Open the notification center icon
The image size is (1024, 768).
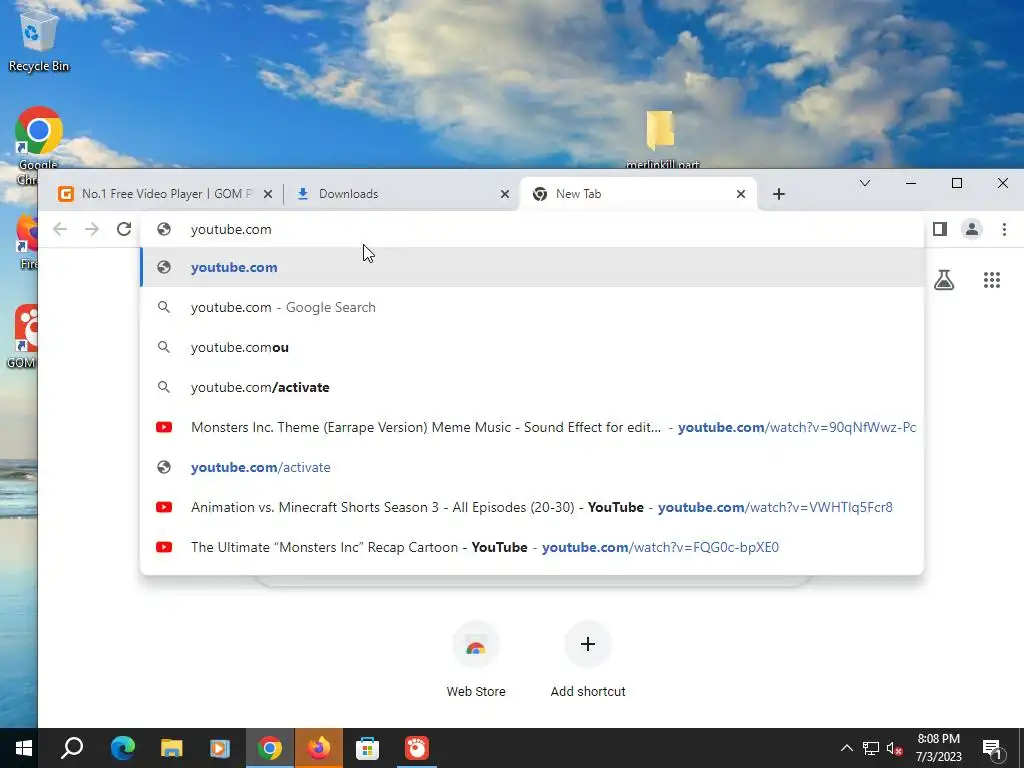coord(992,749)
